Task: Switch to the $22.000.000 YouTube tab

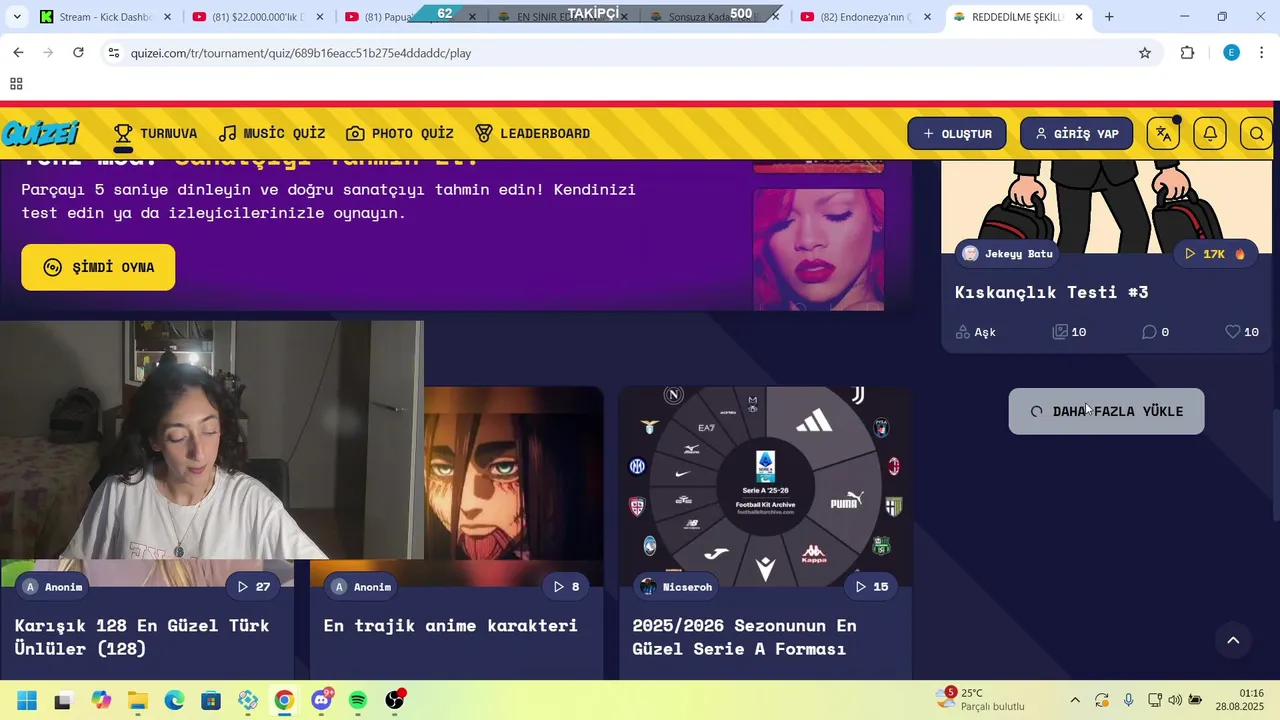Action: tap(258, 17)
